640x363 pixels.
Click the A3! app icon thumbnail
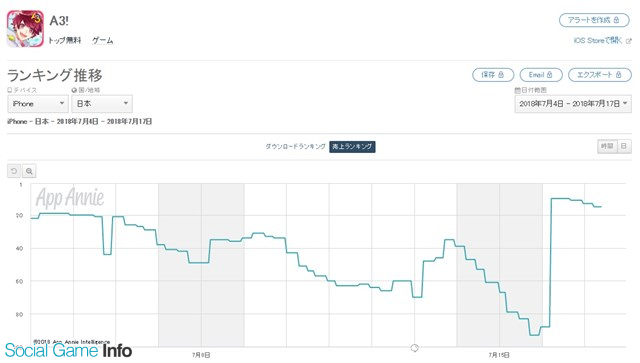(25, 29)
